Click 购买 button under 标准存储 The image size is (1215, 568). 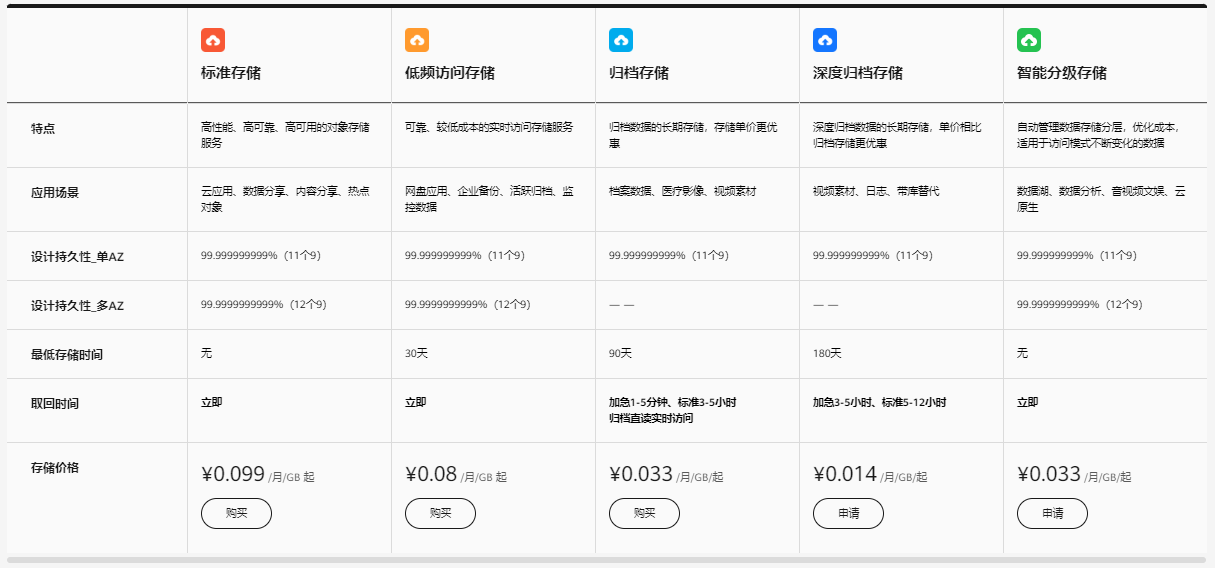pyautogui.click(x=236, y=513)
